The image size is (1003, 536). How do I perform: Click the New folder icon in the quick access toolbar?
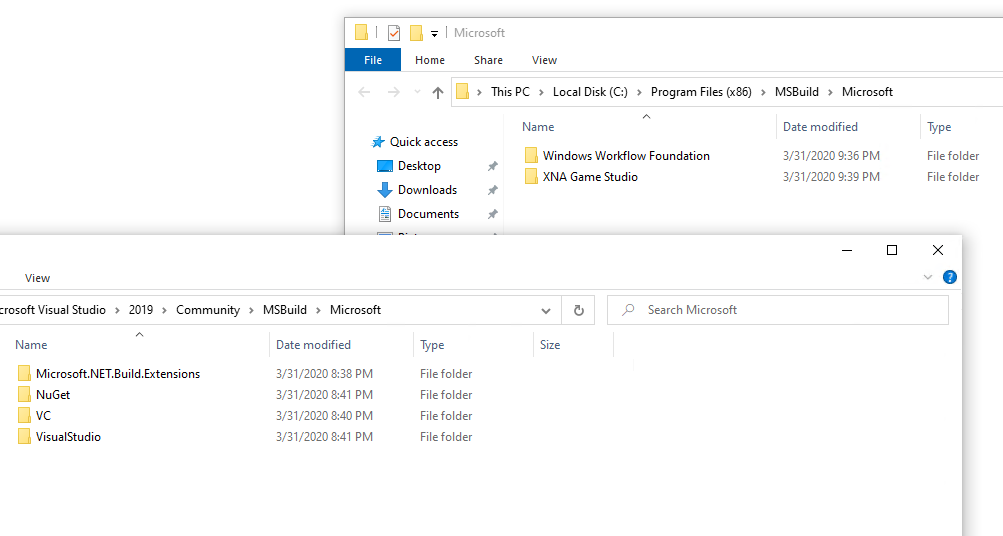click(x=416, y=33)
